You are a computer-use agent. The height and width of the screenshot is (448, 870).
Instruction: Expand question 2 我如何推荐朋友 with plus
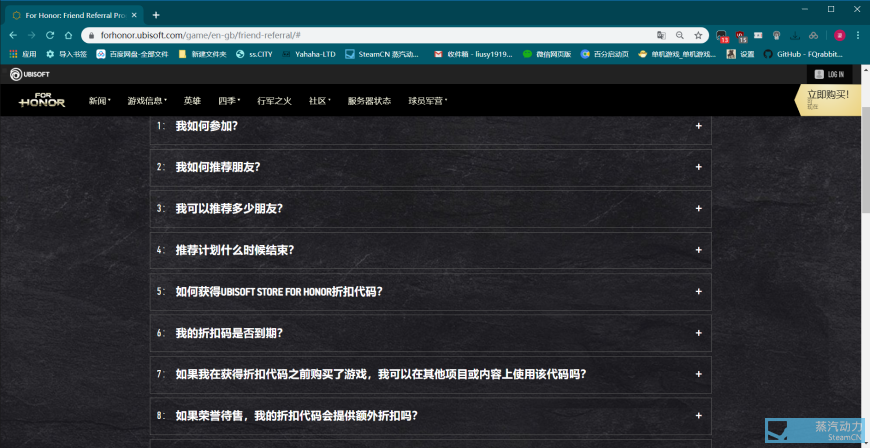(699, 167)
